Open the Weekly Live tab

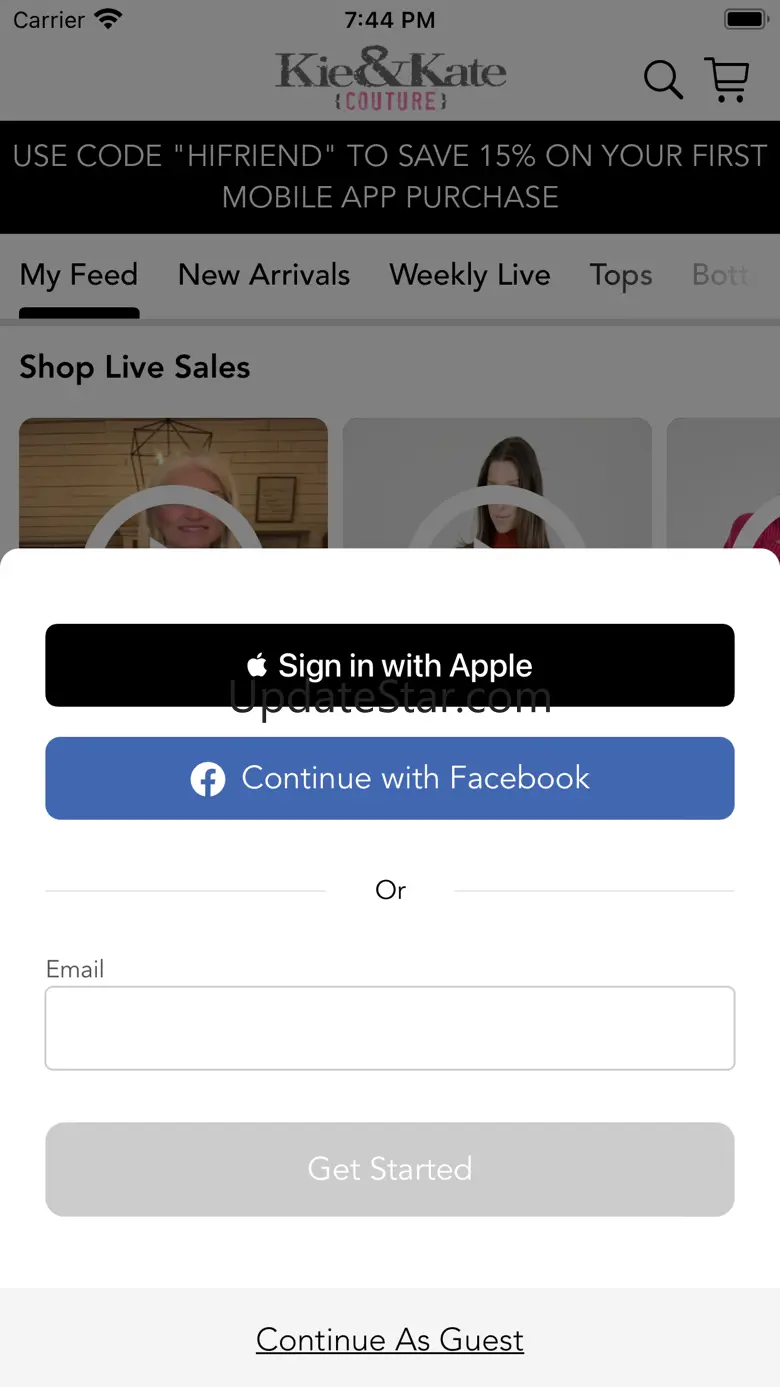470,275
